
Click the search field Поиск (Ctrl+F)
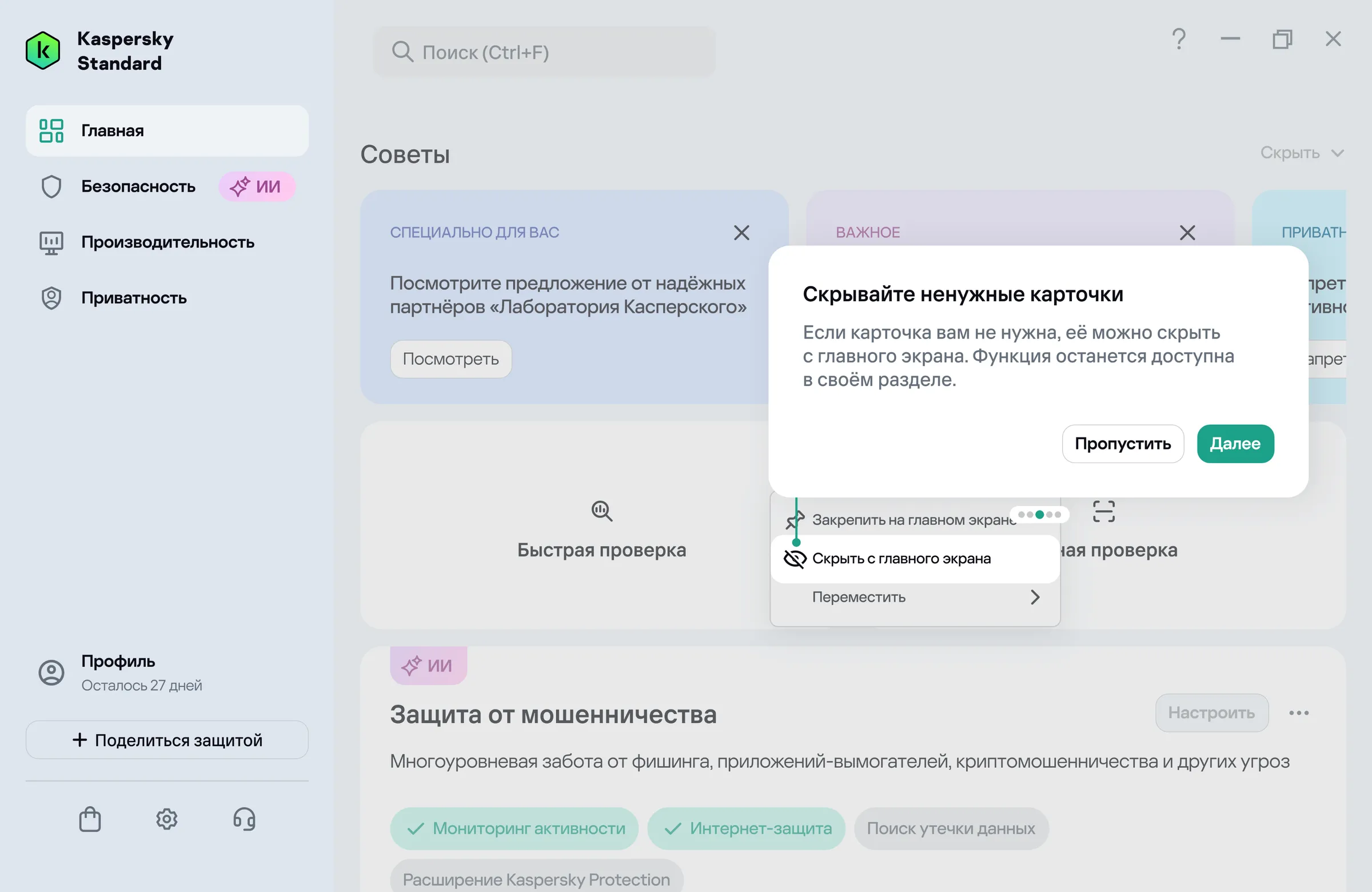[544, 52]
